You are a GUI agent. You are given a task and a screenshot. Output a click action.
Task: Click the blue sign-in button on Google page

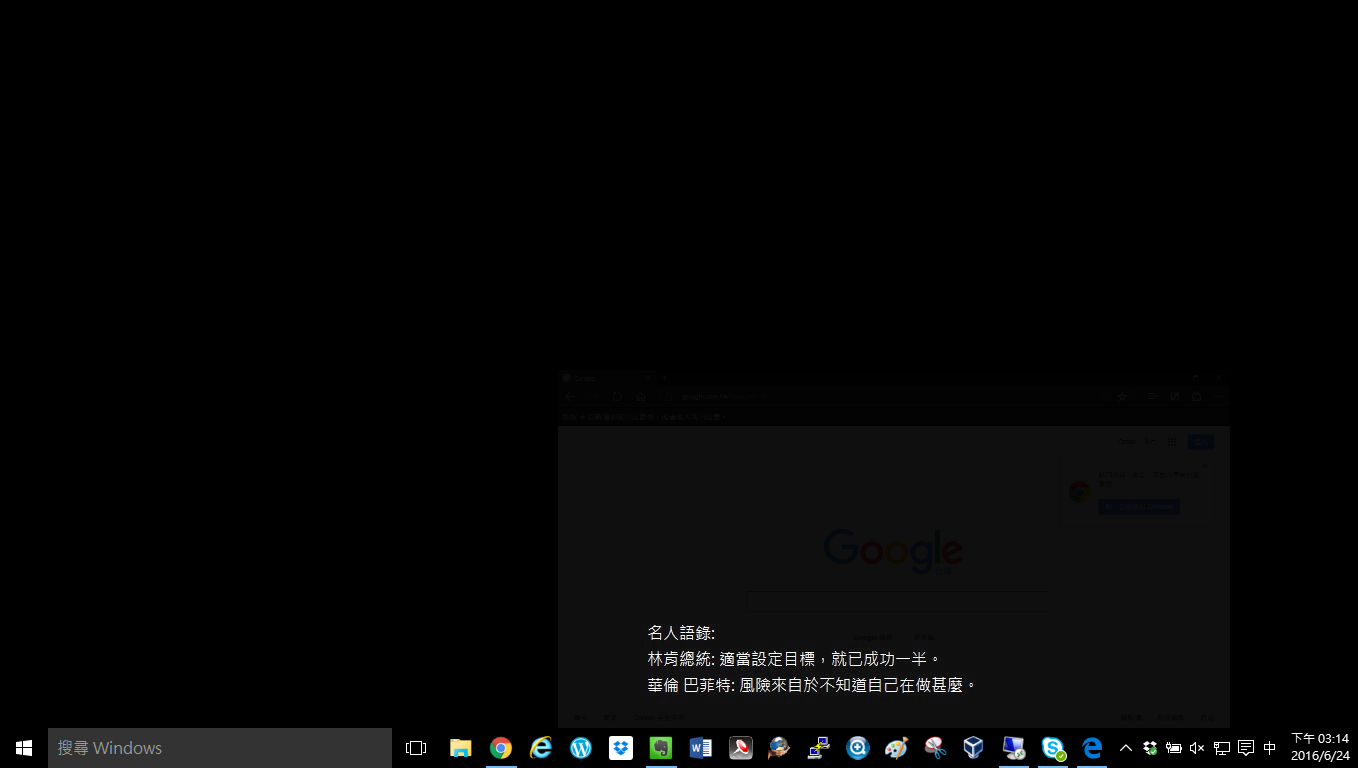pos(1201,442)
